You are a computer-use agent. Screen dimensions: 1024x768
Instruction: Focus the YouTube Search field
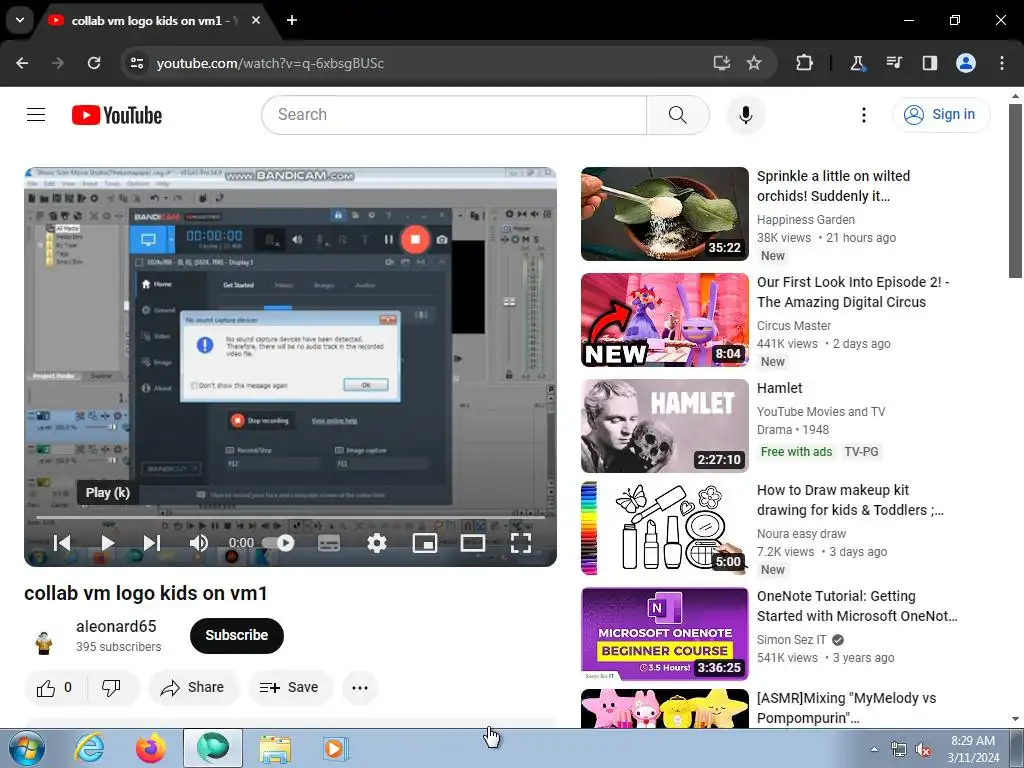click(455, 115)
